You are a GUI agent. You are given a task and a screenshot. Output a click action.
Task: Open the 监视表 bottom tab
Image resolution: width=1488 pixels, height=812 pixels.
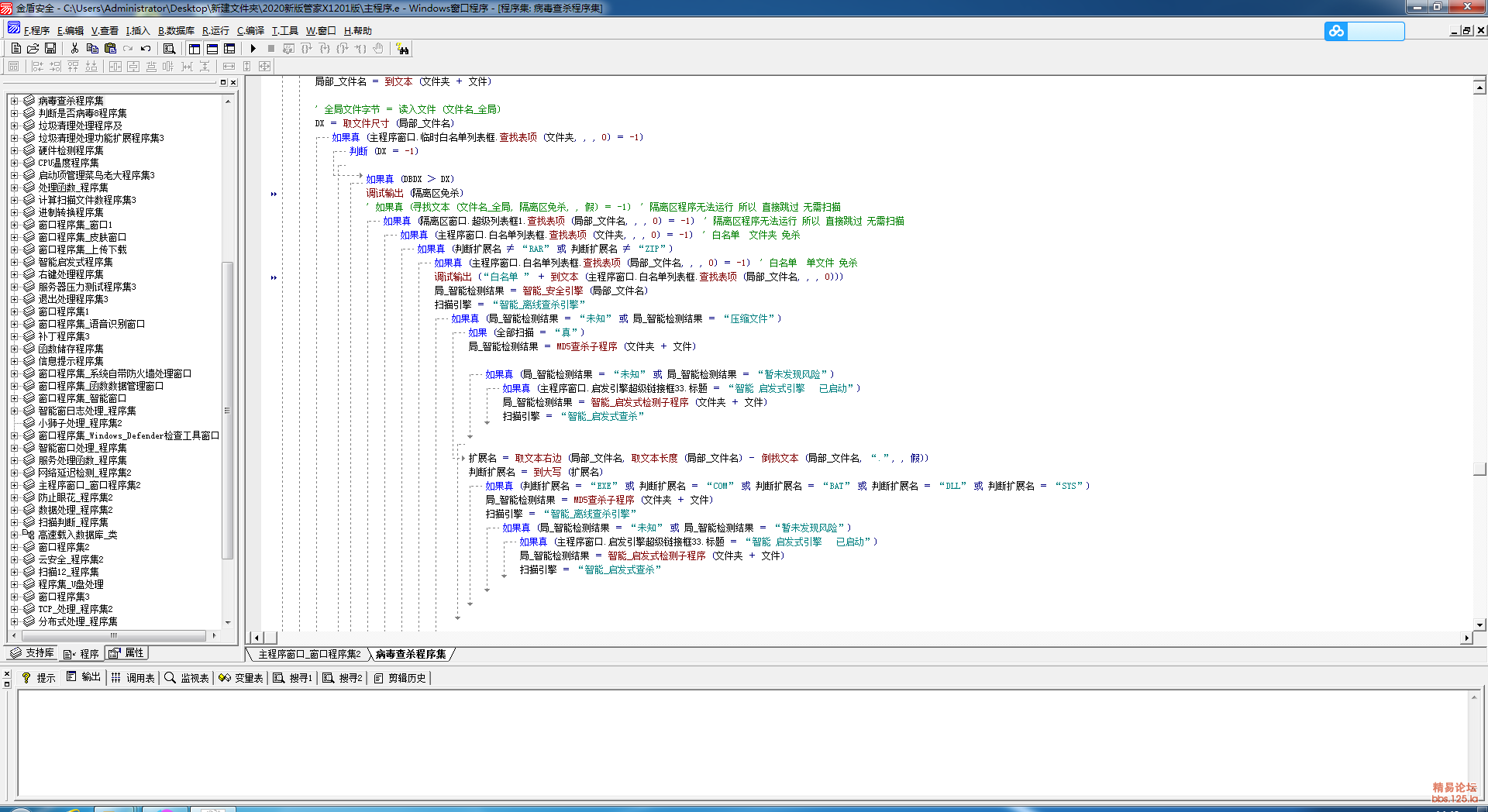click(x=187, y=678)
